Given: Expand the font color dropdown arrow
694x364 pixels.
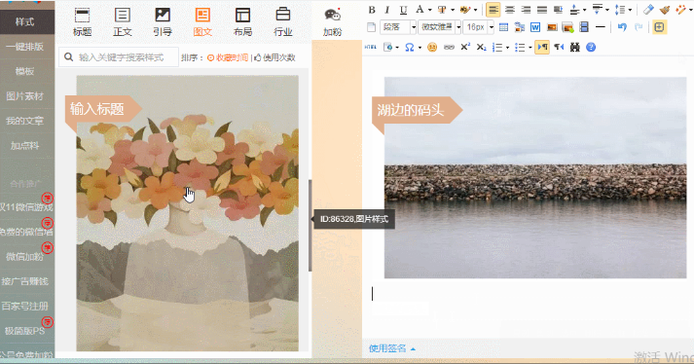Looking at the screenshot, I should tap(429, 10).
